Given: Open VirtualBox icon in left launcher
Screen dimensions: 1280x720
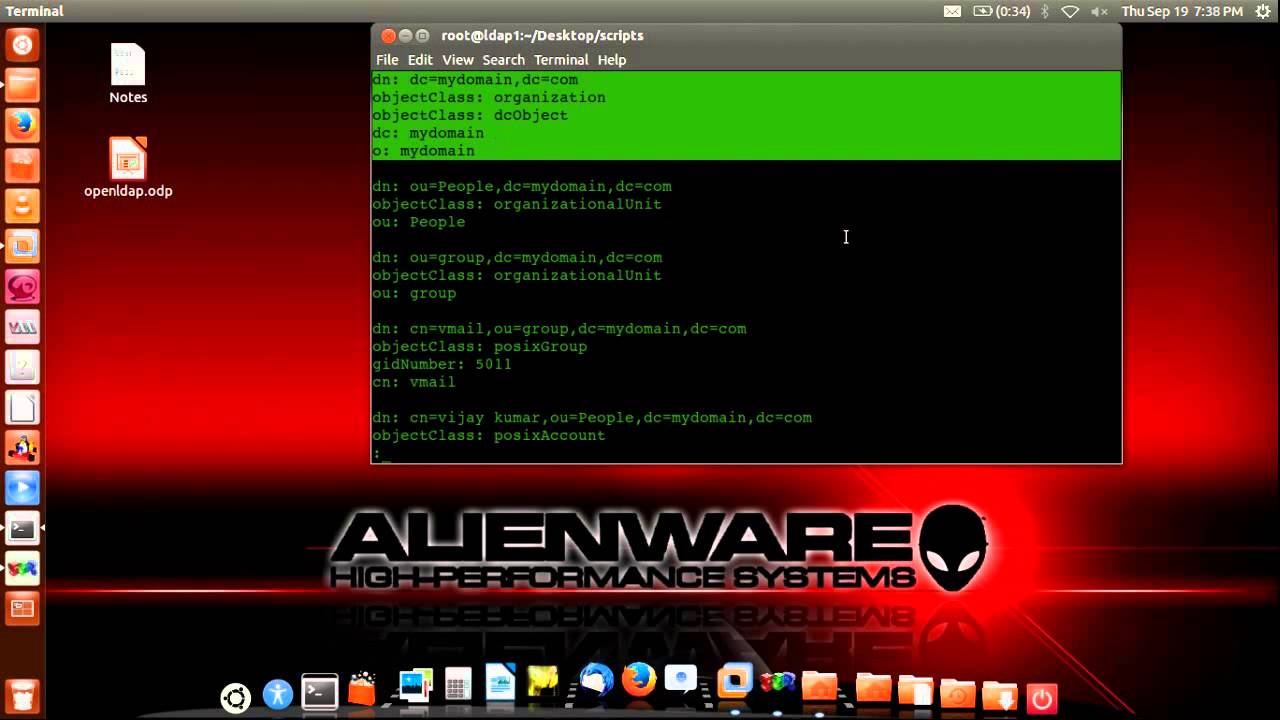Looking at the screenshot, I should [22, 246].
